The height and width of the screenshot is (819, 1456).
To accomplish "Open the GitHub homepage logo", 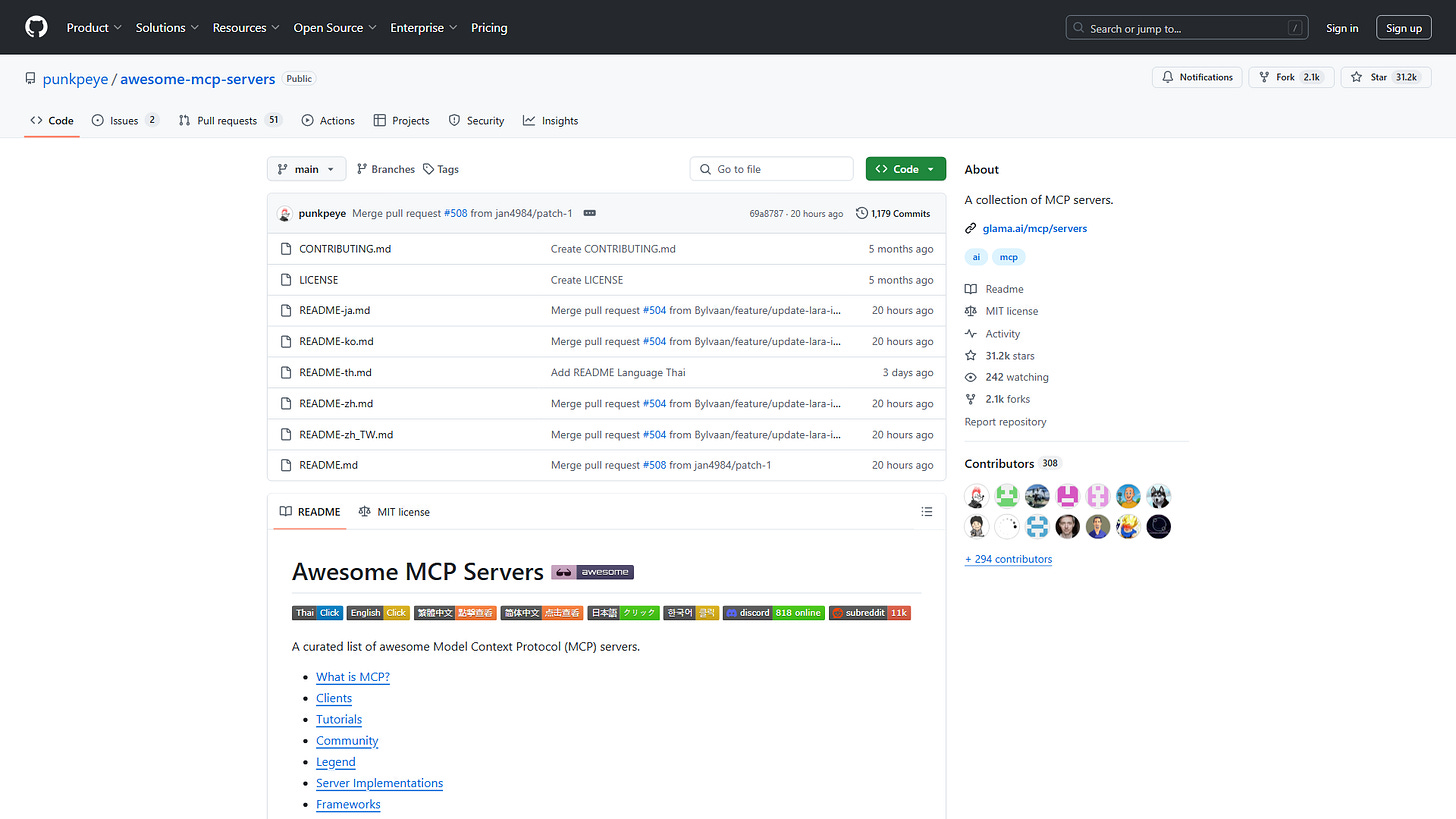I will tap(36, 27).
